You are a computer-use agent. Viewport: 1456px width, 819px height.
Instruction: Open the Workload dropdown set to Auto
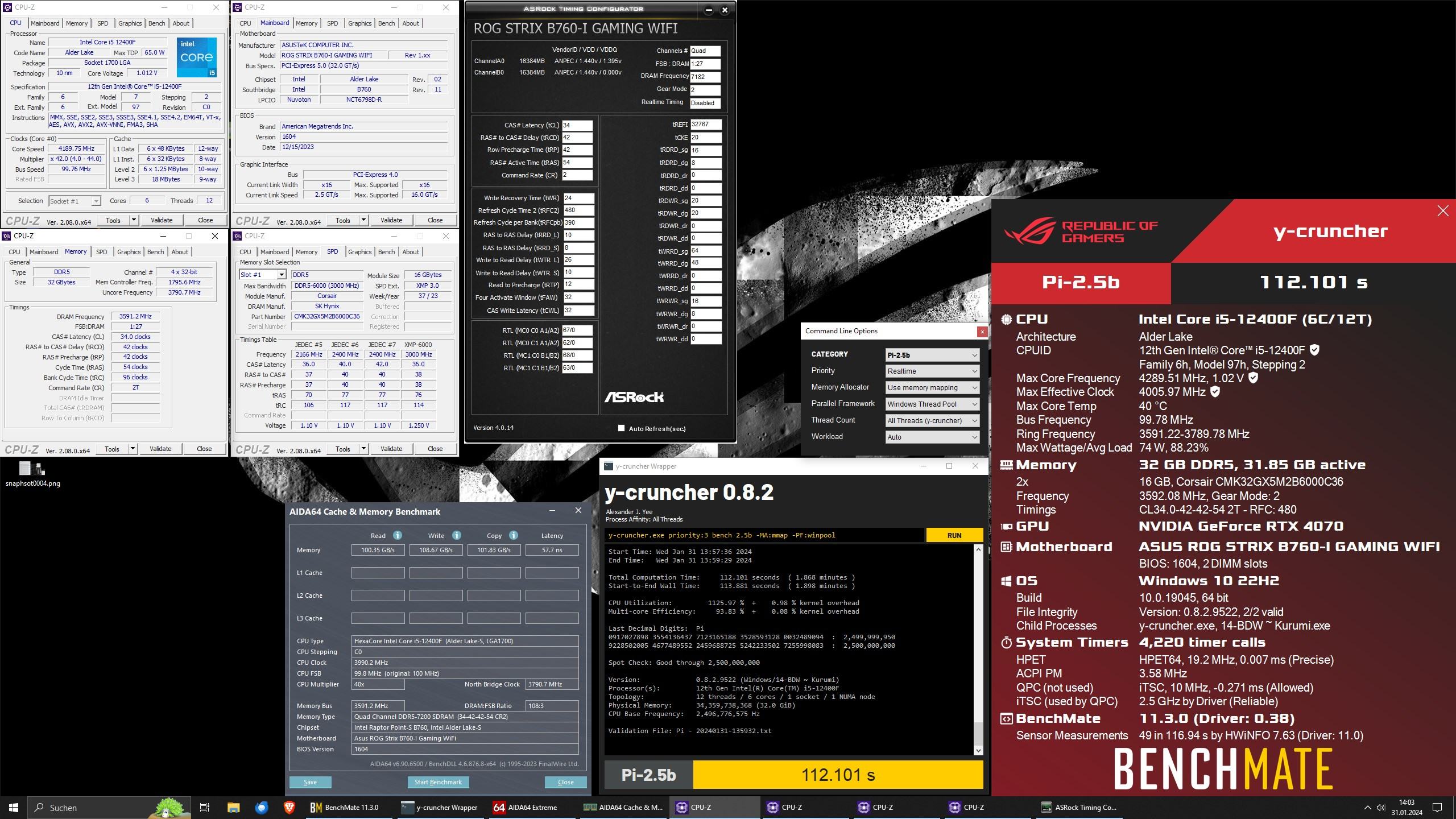[932, 437]
